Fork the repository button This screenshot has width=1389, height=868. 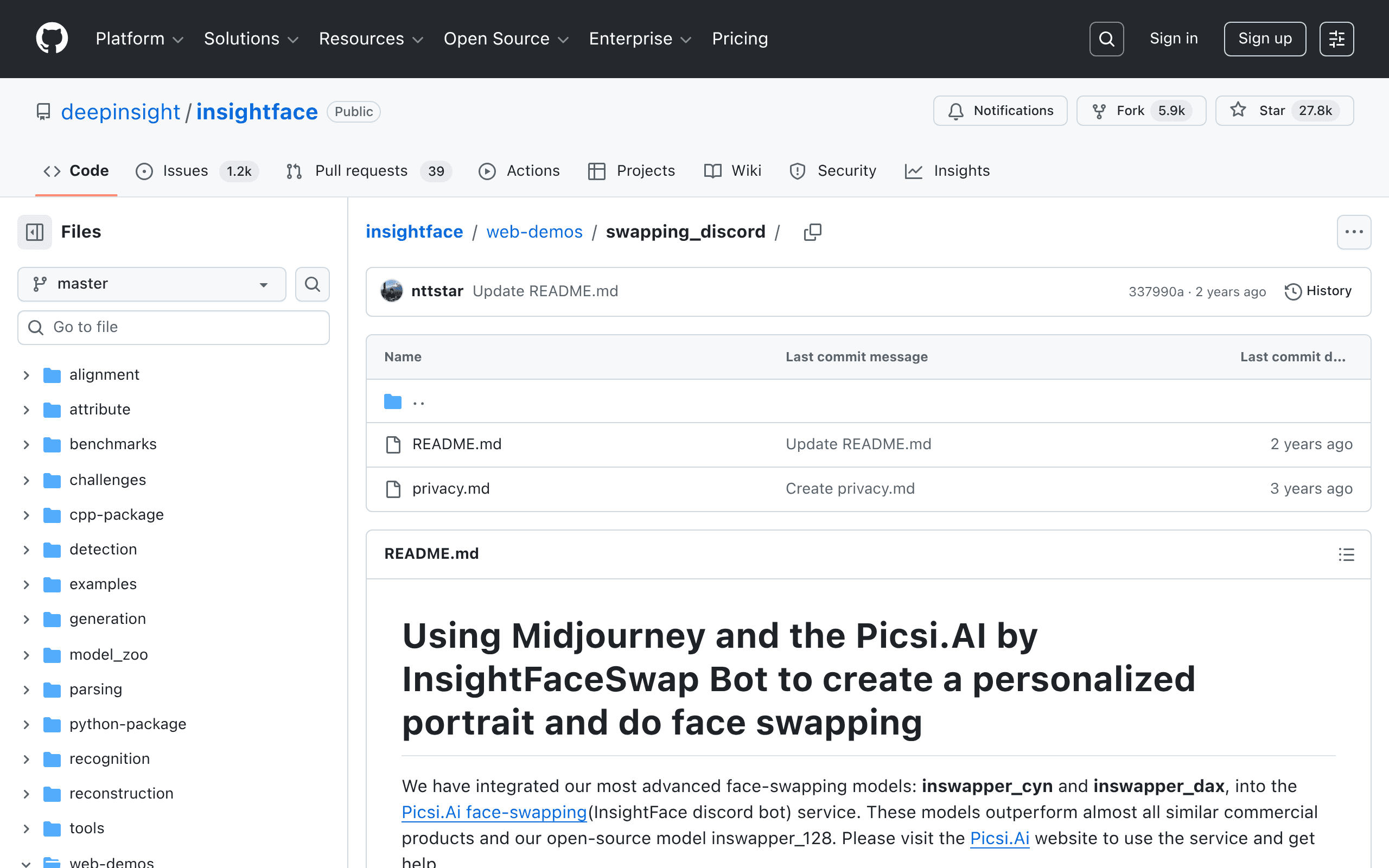[1141, 111]
